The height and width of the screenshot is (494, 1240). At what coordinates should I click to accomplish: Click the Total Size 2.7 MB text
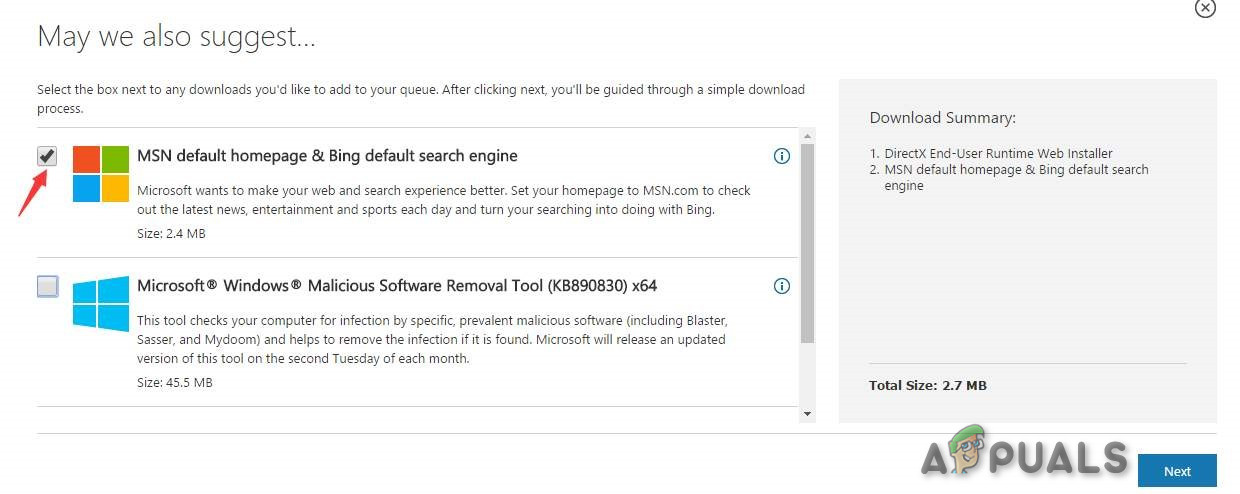tap(928, 385)
